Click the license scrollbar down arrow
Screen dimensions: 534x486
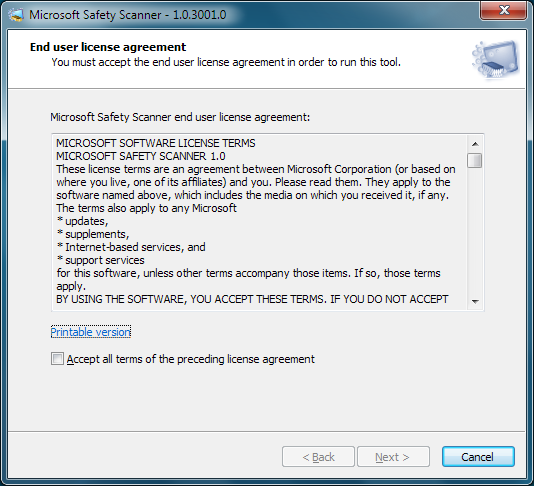coord(475,301)
